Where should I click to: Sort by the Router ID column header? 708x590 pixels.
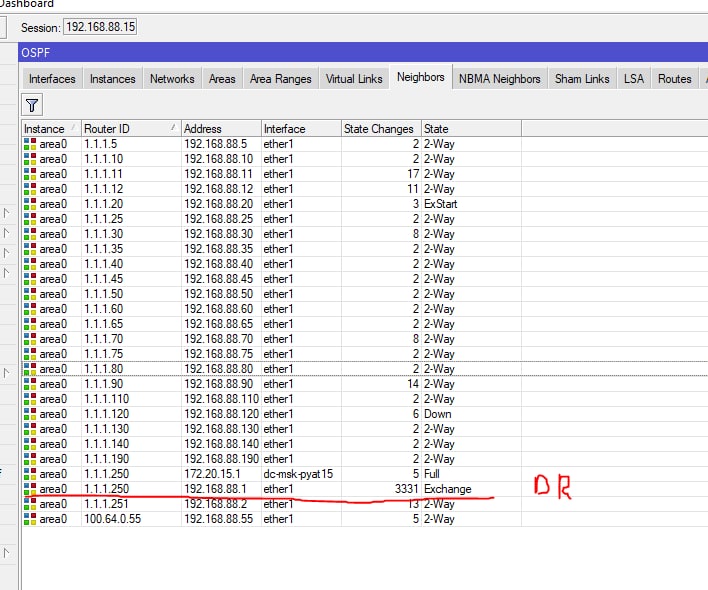tap(131, 129)
